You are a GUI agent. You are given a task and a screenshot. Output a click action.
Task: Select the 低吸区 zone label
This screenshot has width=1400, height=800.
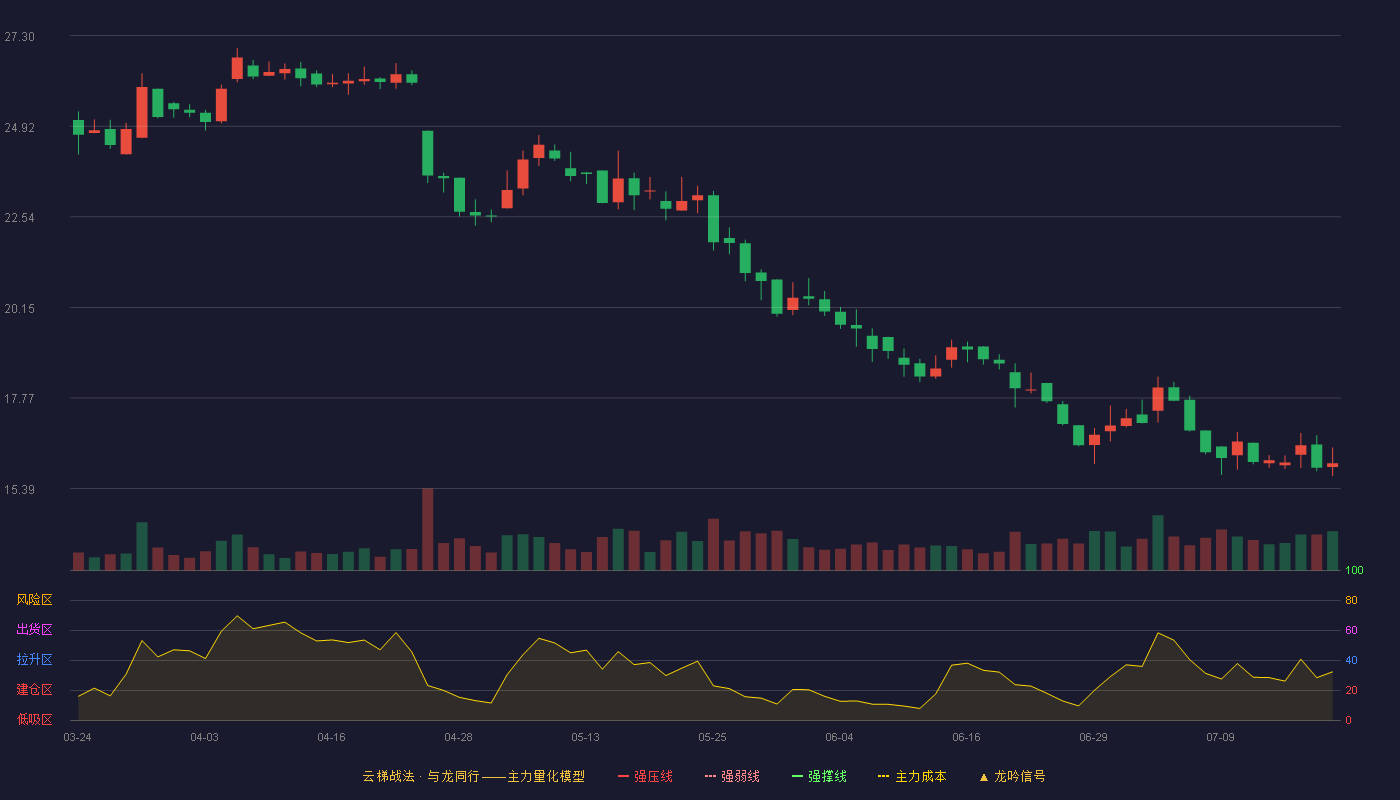coord(34,719)
